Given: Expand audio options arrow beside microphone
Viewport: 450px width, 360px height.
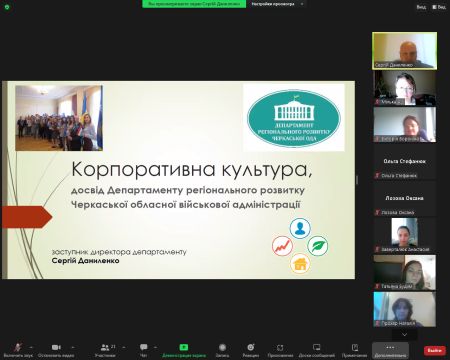Looking at the screenshot, I should (x=31, y=347).
